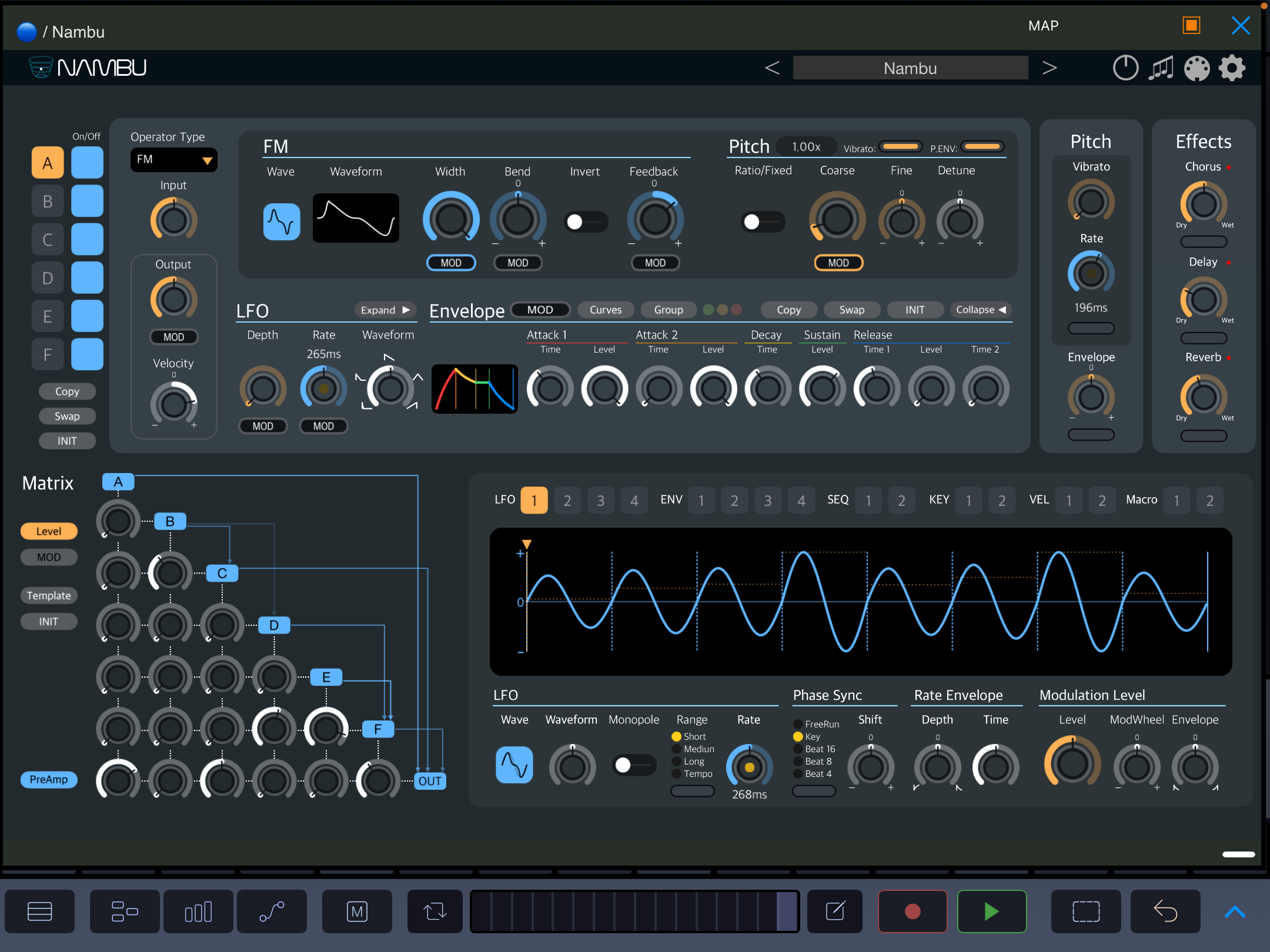This screenshot has width=1270, height=952.
Task: Click the Envelope Curves button
Action: (606, 310)
